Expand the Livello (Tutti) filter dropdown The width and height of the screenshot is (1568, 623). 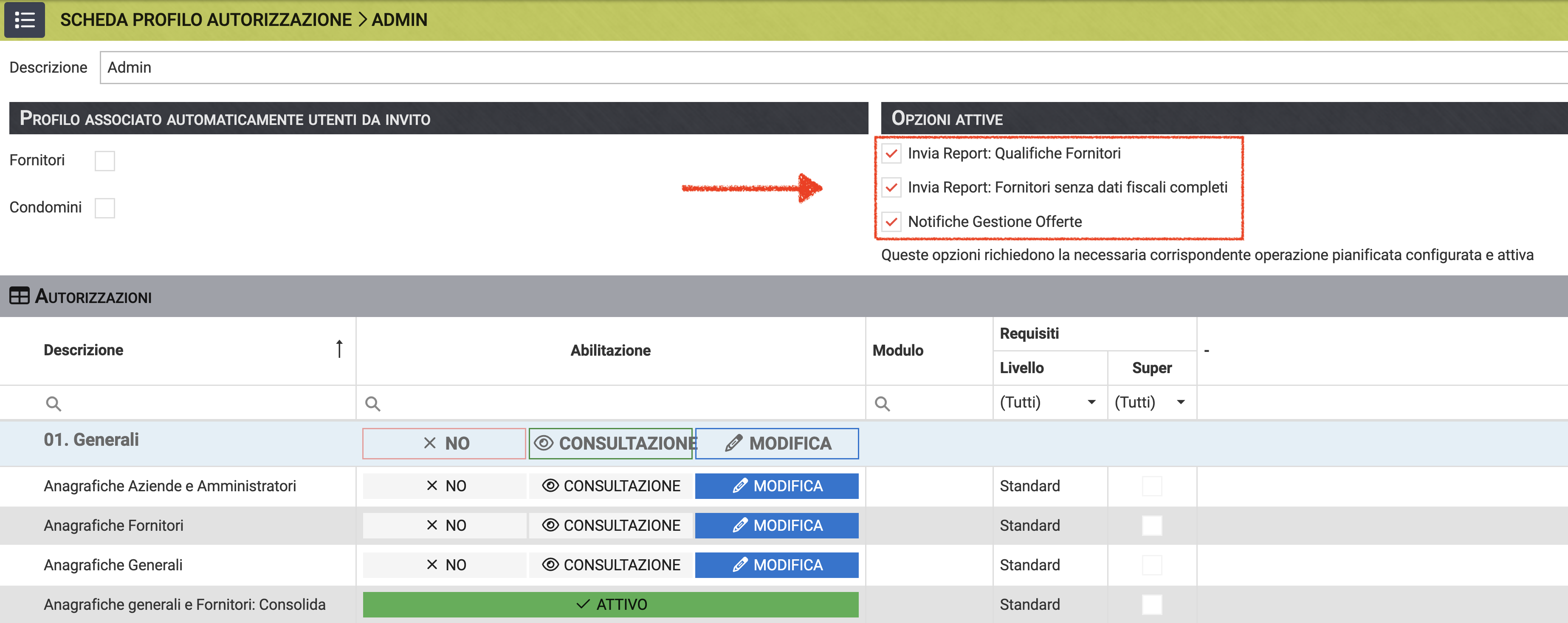pos(1091,402)
